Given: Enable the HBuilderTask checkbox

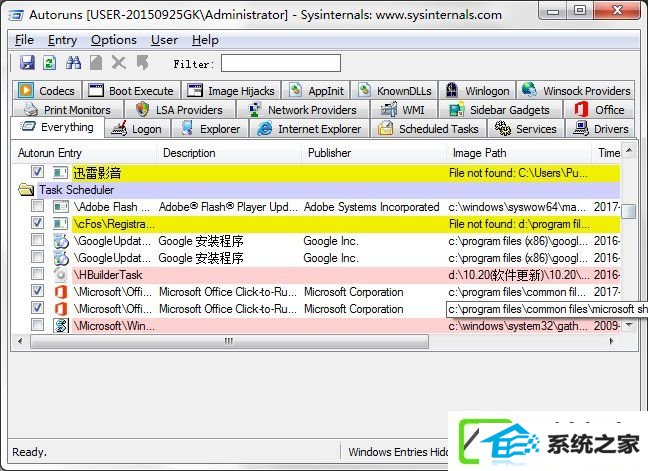Looking at the screenshot, I should 37,274.
